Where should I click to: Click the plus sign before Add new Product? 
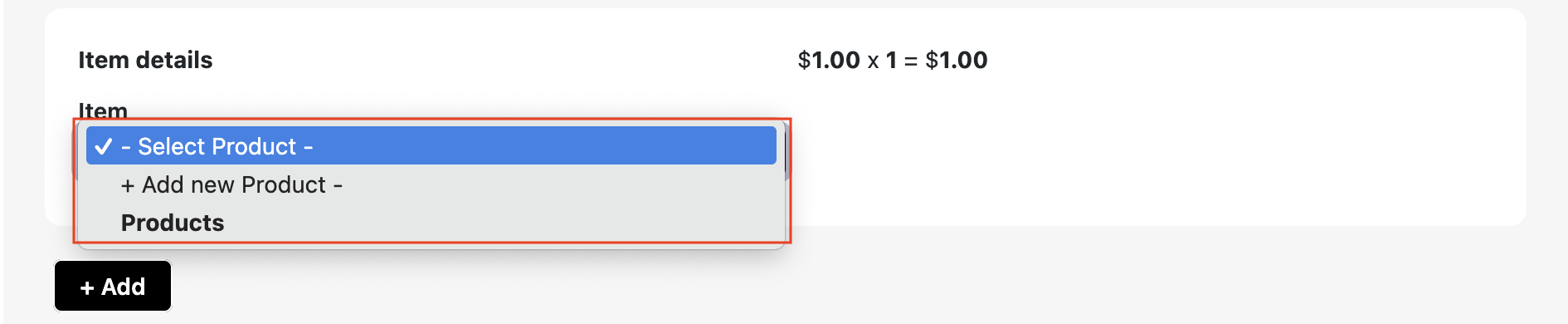pyautogui.click(x=128, y=185)
